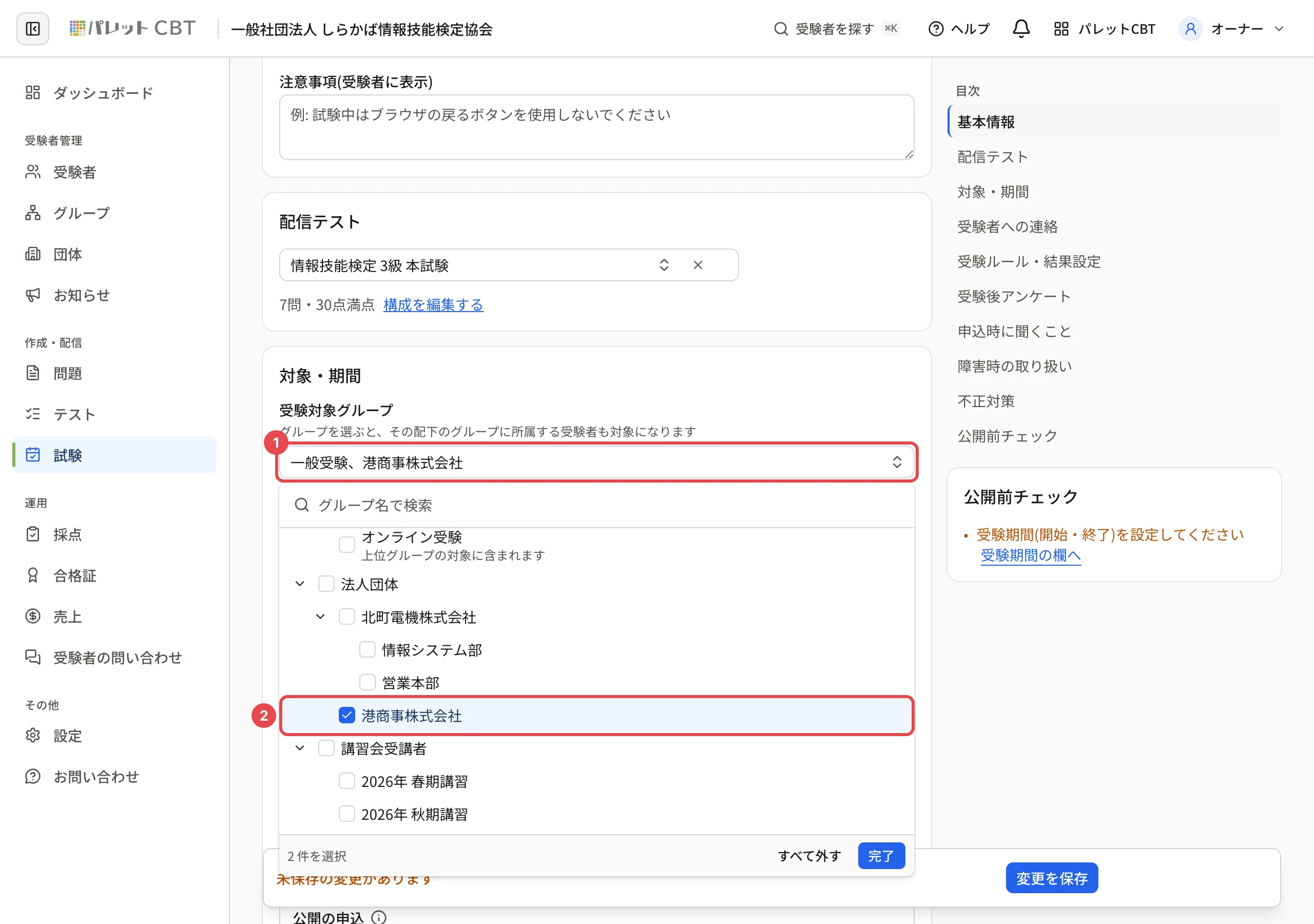Viewport: 1314px width, 924px height.
Task: Check the 講習会受講者 checkbox
Action: coord(326,748)
